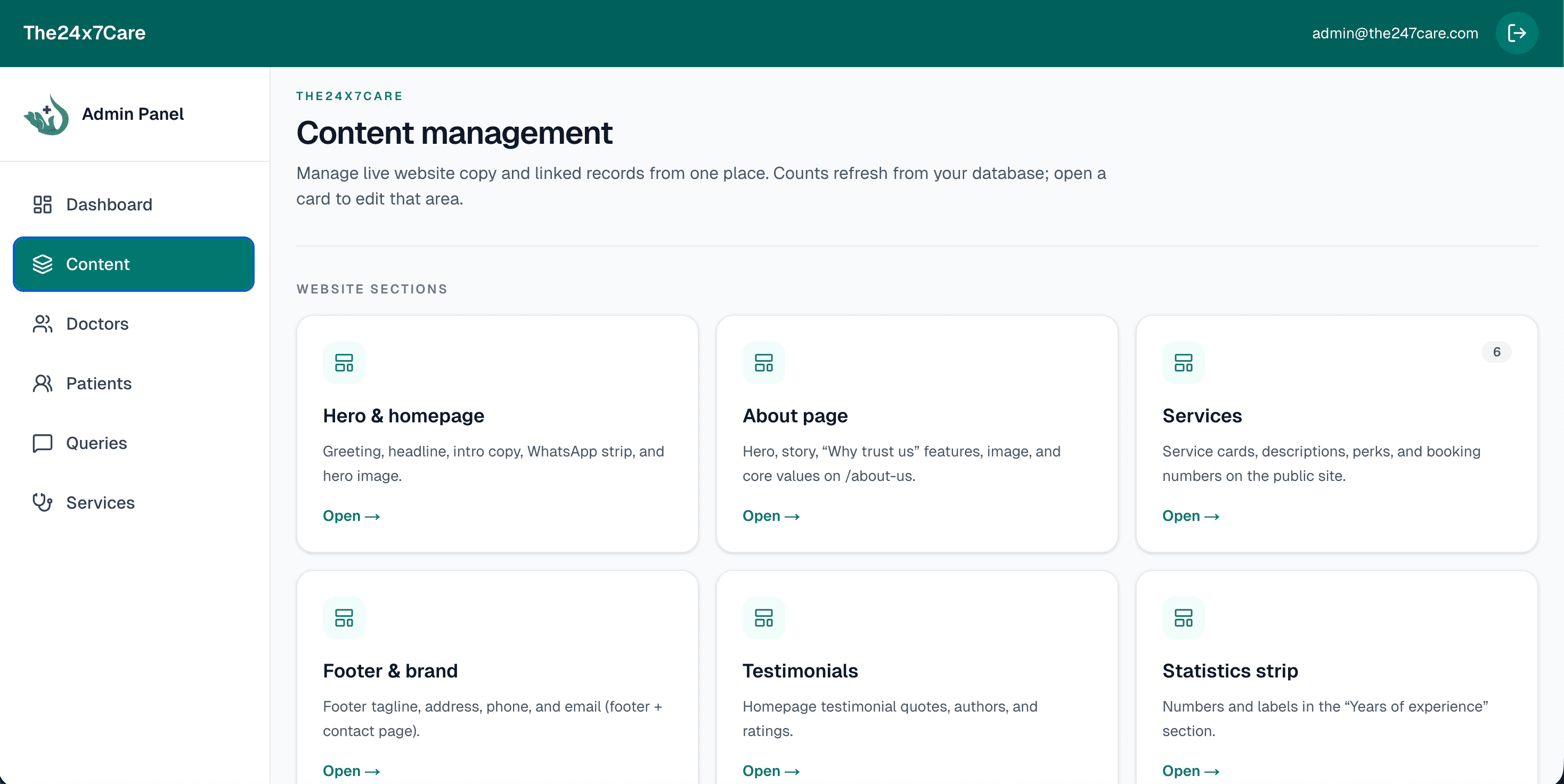This screenshot has width=1564, height=784.
Task: Click the Hero & homepage card icon
Action: (344, 363)
